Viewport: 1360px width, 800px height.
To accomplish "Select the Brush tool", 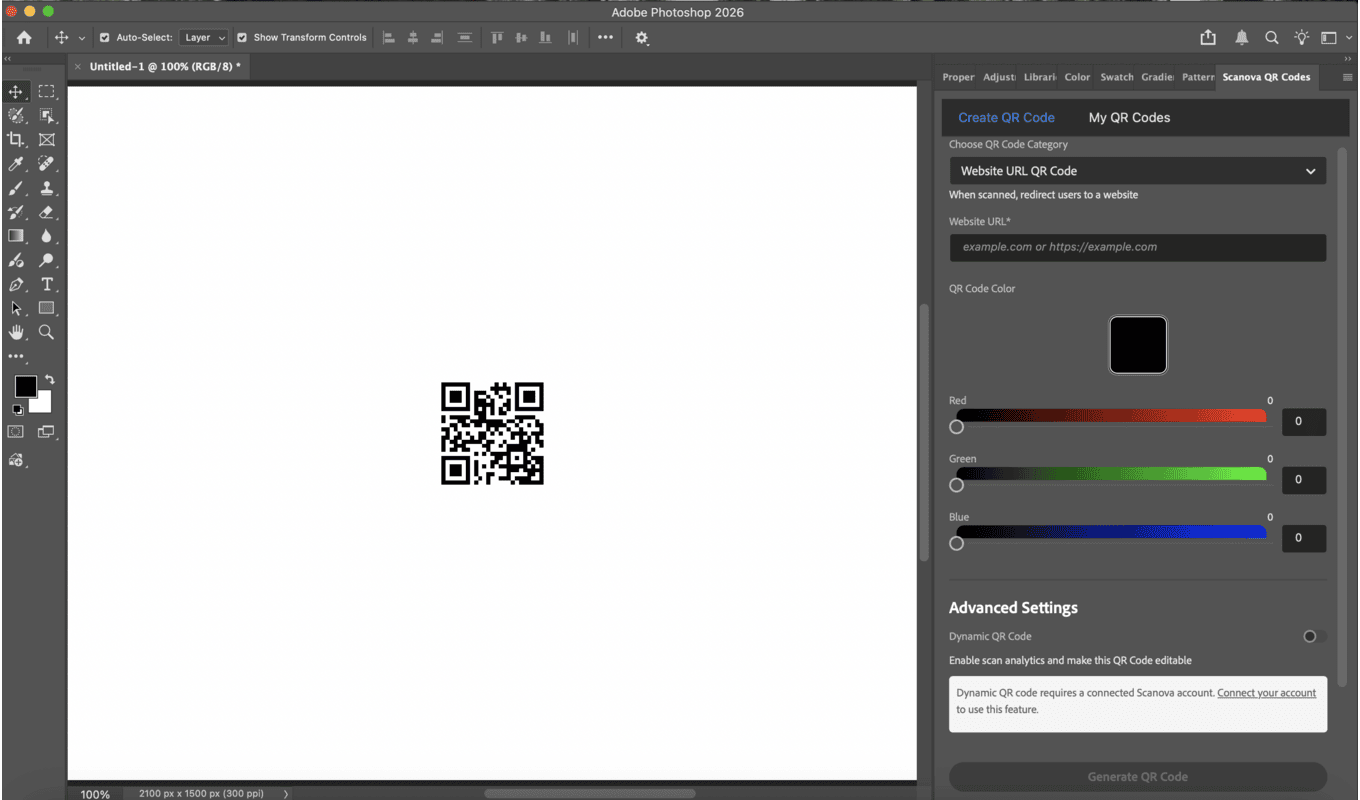I will (x=16, y=188).
